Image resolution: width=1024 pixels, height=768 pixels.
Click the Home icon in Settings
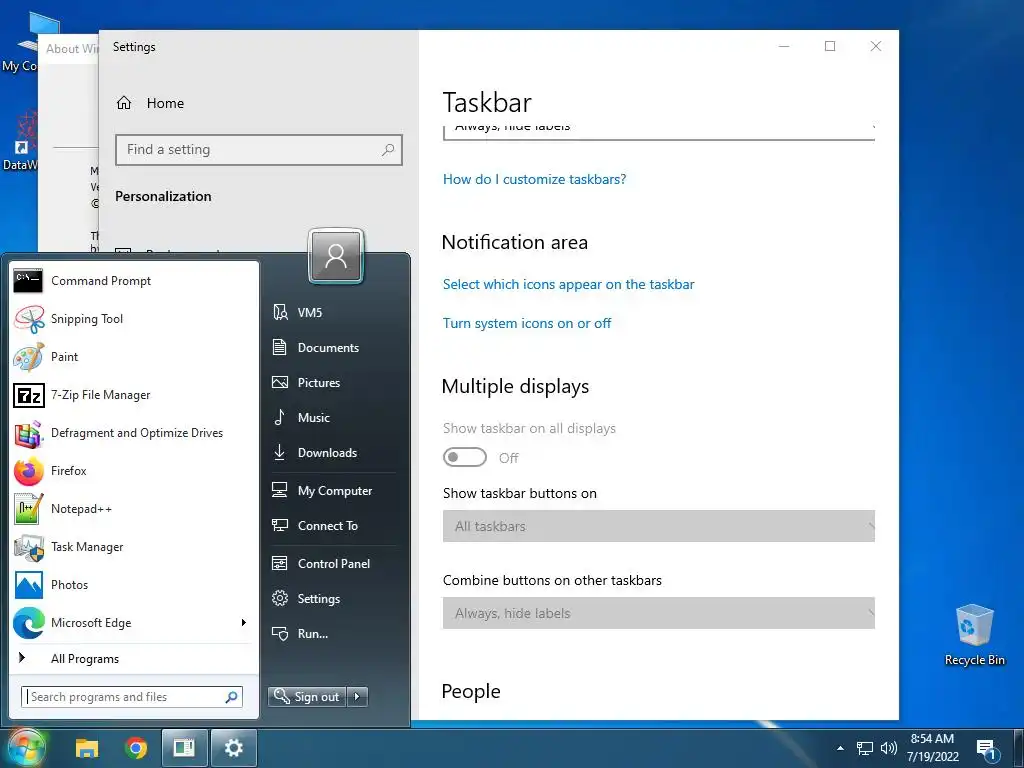pos(124,103)
